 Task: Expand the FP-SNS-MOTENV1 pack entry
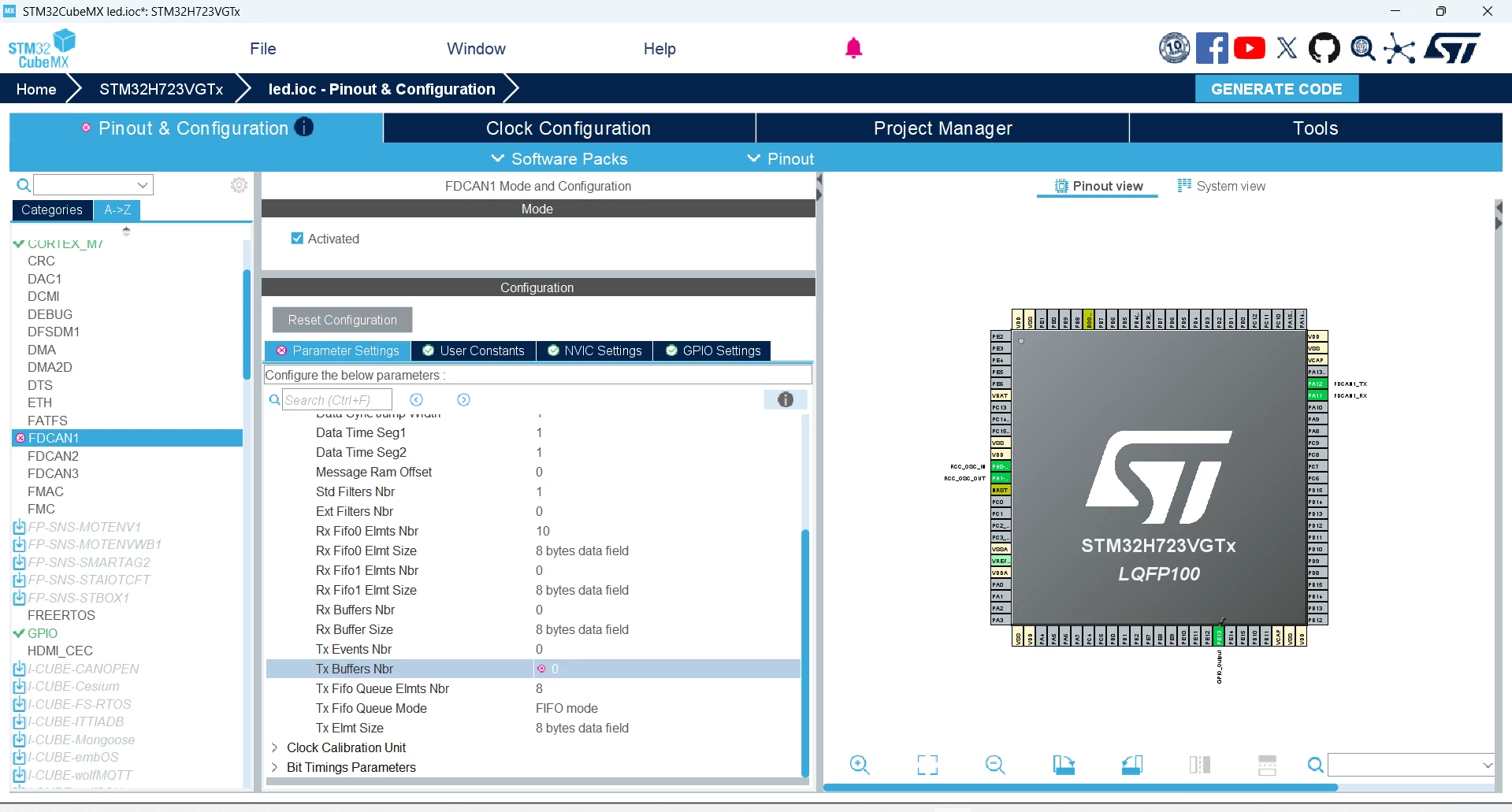20,527
